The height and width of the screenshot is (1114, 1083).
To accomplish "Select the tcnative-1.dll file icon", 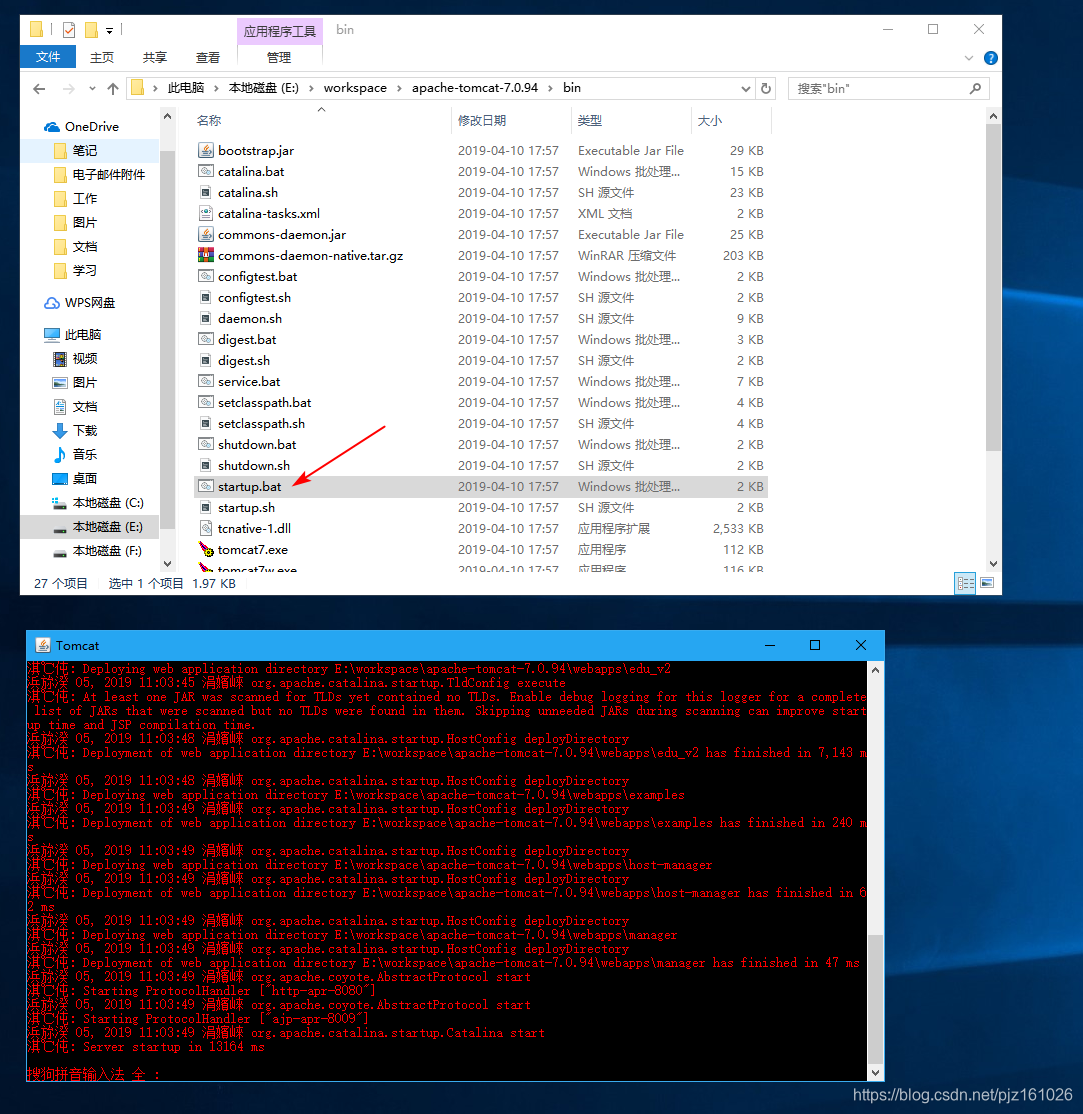I will pyautogui.click(x=205, y=529).
